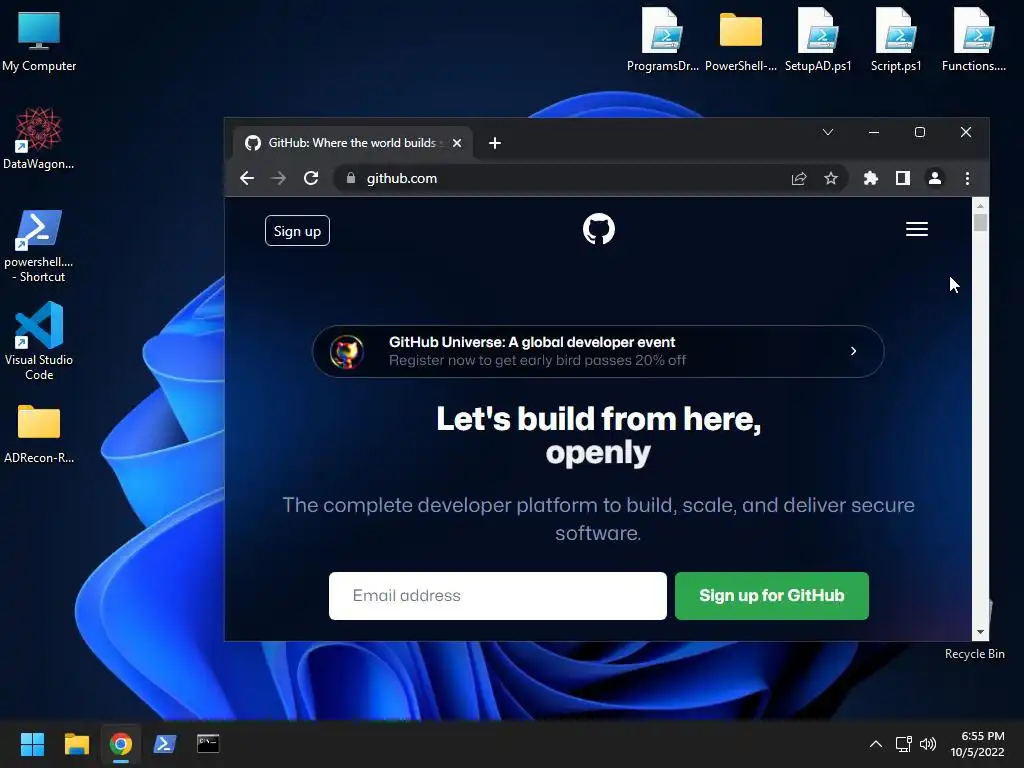The width and height of the screenshot is (1024, 768).
Task: Select ADRecon-R folder on desktop
Action: pos(39,434)
